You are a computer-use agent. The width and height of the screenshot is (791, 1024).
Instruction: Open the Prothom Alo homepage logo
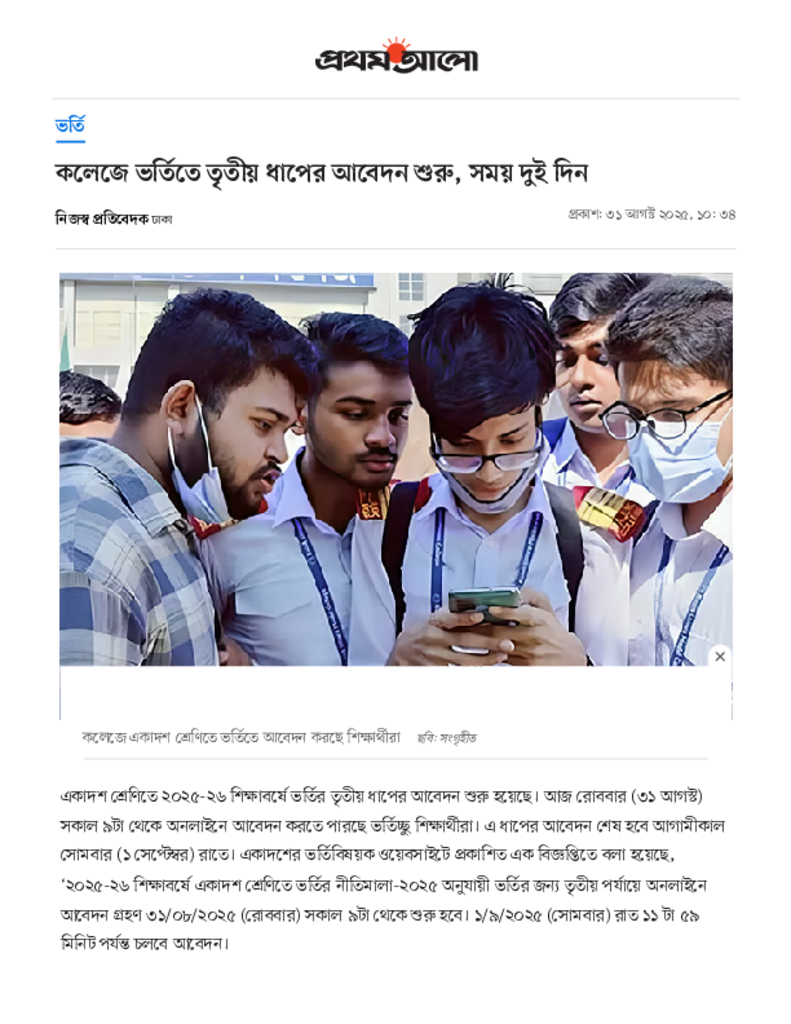coord(396,56)
